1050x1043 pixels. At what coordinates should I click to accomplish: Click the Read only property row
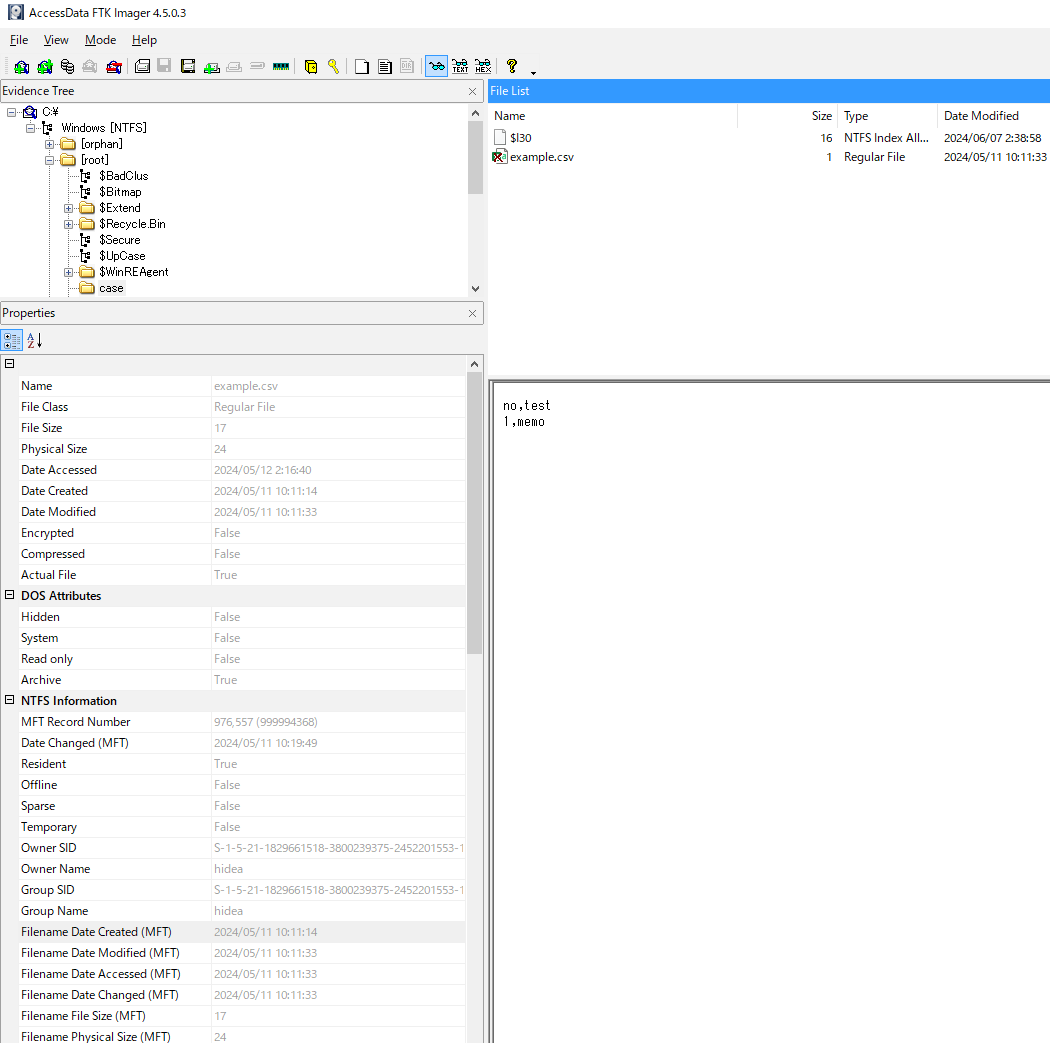[x=242, y=659]
